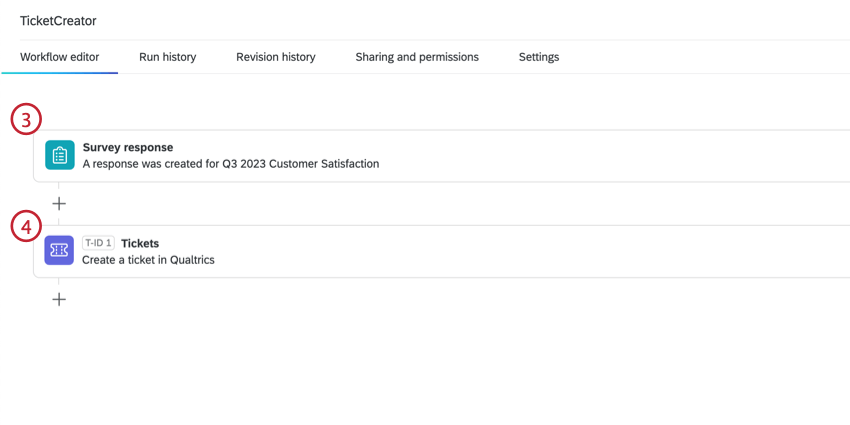This screenshot has height=425, width=850.
Task: Click the step 4 circle marker
Action: point(26,227)
